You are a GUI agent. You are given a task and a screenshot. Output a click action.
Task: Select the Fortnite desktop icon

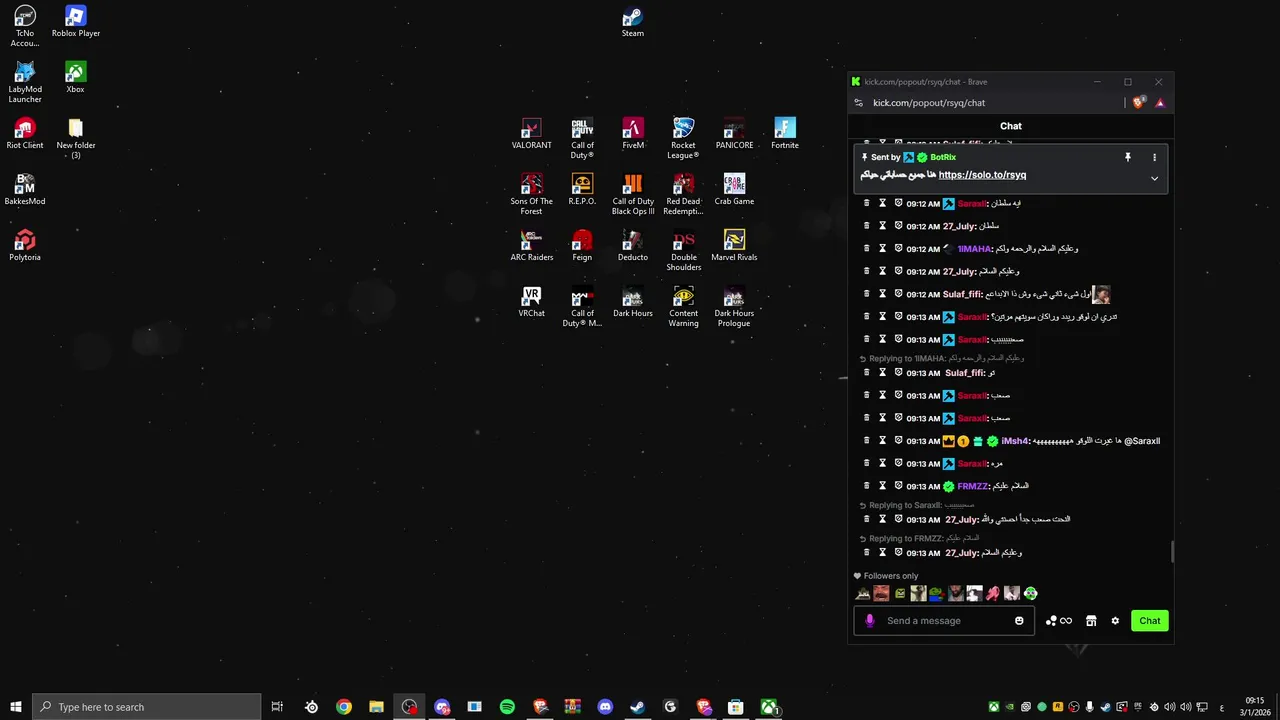coord(785,134)
